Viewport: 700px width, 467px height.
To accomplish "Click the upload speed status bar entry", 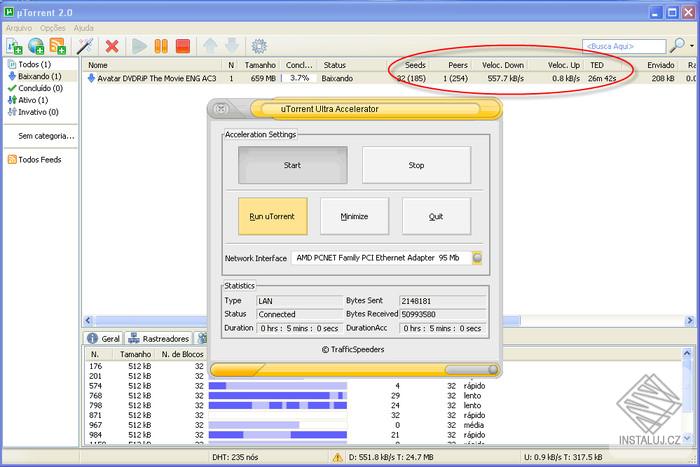I will point(563,457).
